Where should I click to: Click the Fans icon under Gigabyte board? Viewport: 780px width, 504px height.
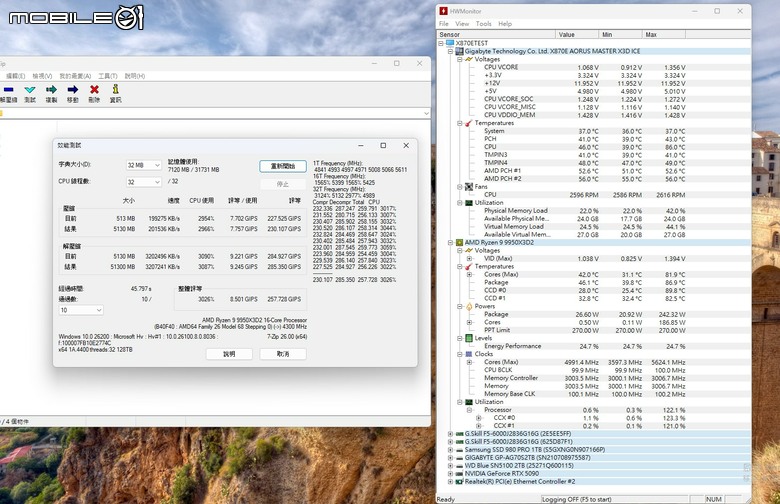pyautogui.click(x=469, y=187)
